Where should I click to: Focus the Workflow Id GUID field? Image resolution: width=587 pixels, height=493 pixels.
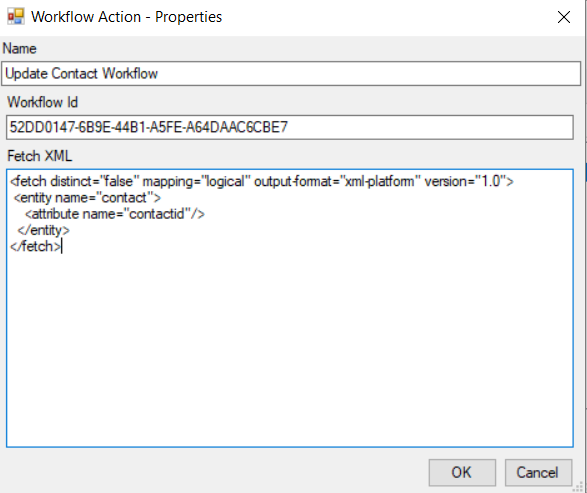pos(289,127)
